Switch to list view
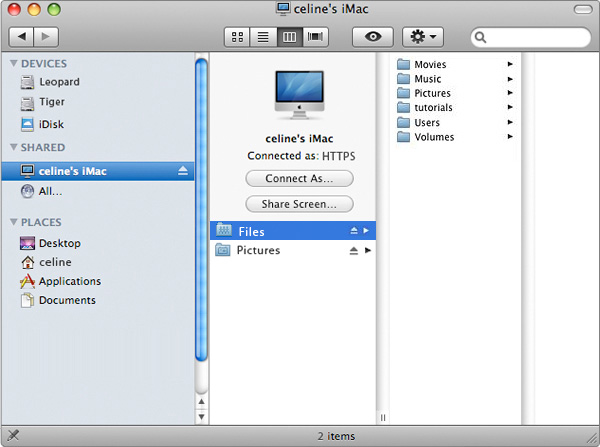Image resolution: width=600 pixels, height=447 pixels. point(263,37)
